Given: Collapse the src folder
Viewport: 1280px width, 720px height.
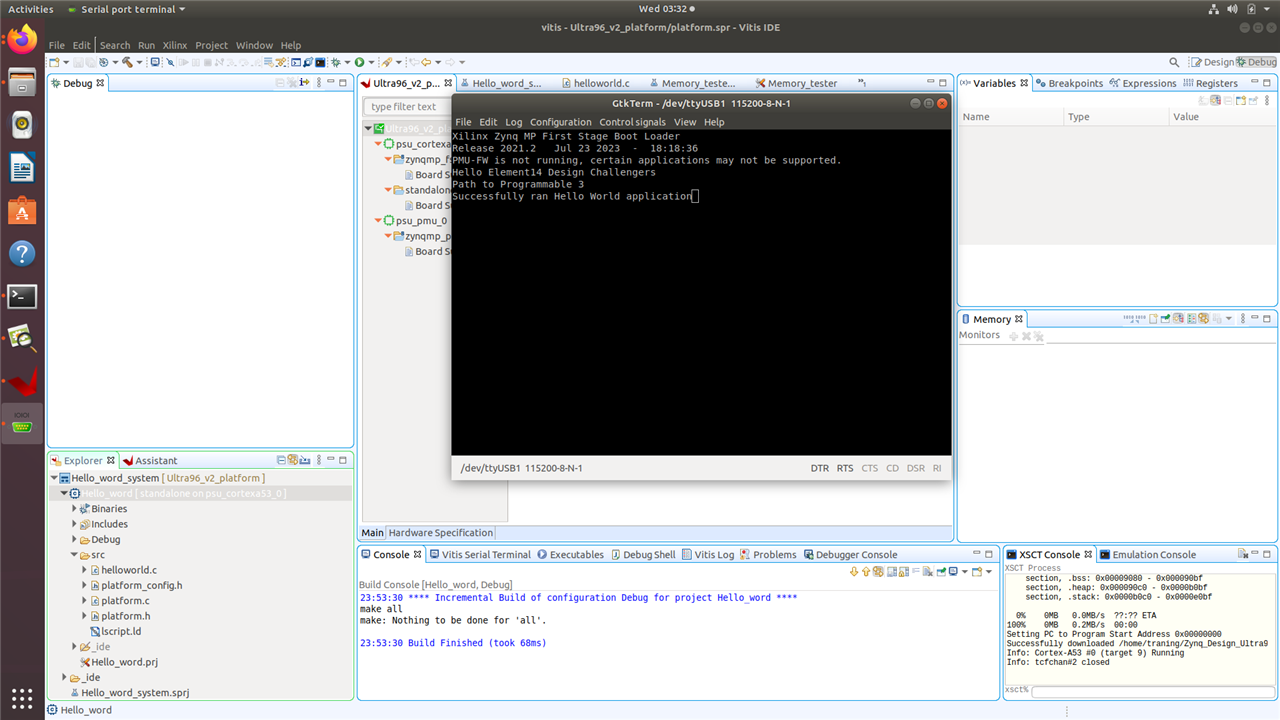Looking at the screenshot, I should pos(74,554).
